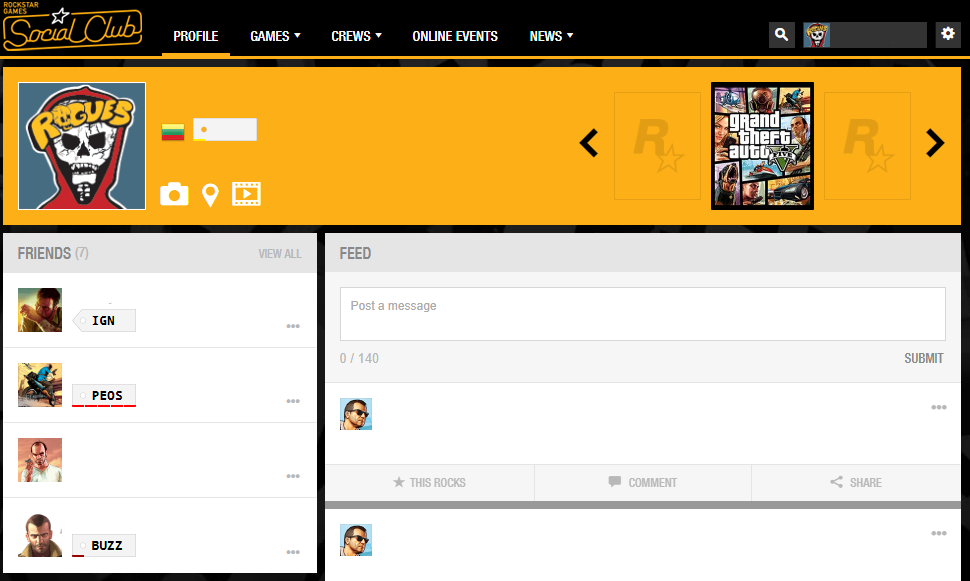Open the map pin location icon
970x581 pixels.
coord(210,195)
